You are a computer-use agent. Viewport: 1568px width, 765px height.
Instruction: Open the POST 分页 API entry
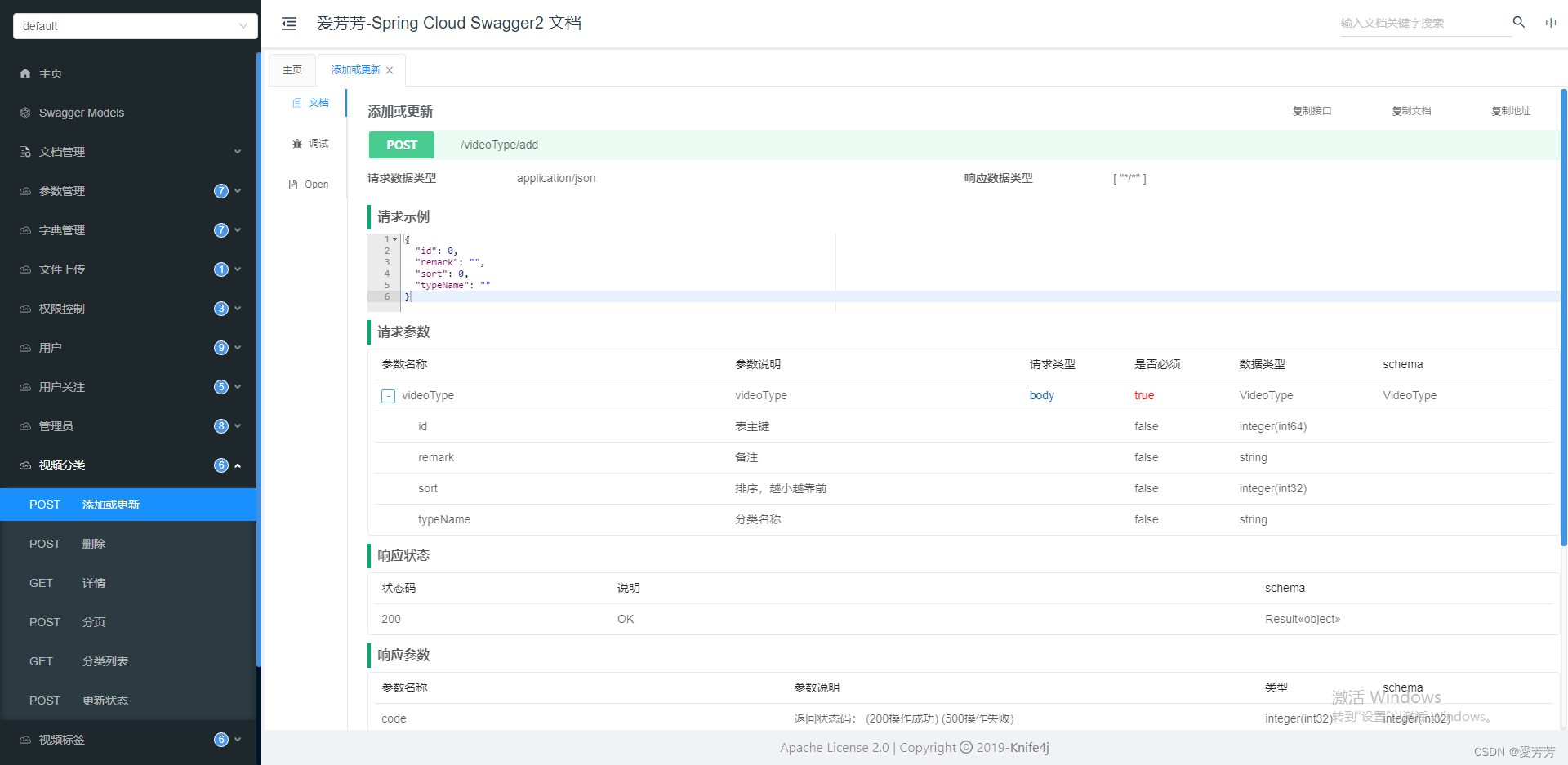pyautogui.click(x=129, y=622)
